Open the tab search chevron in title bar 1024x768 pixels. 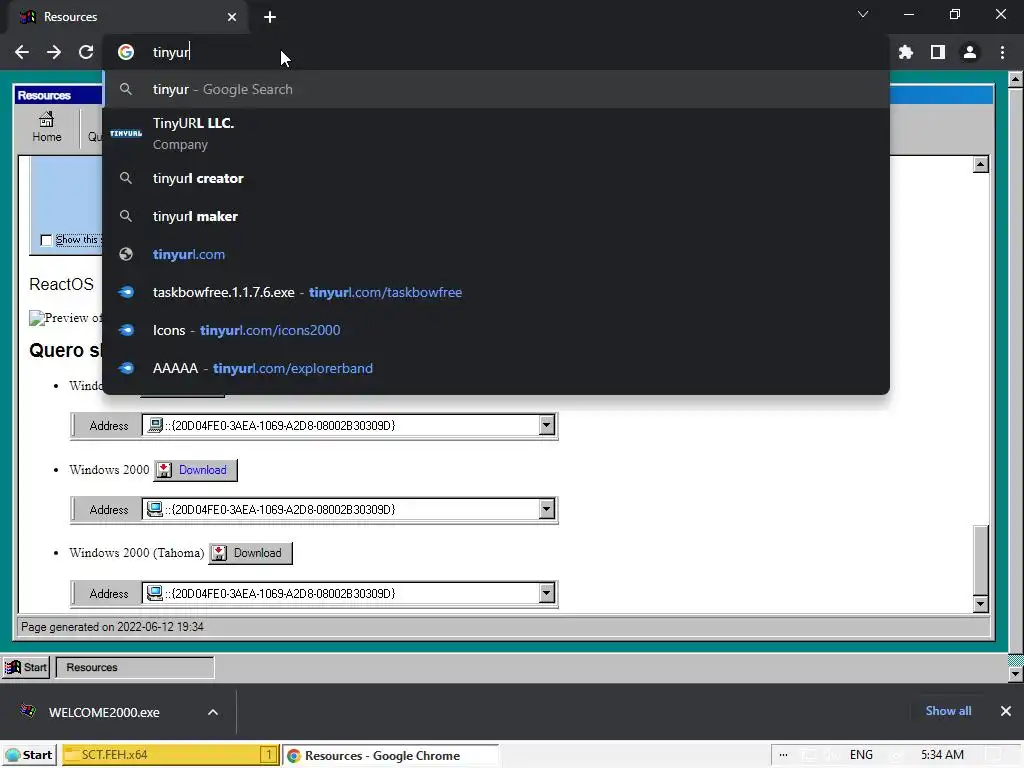(x=863, y=14)
